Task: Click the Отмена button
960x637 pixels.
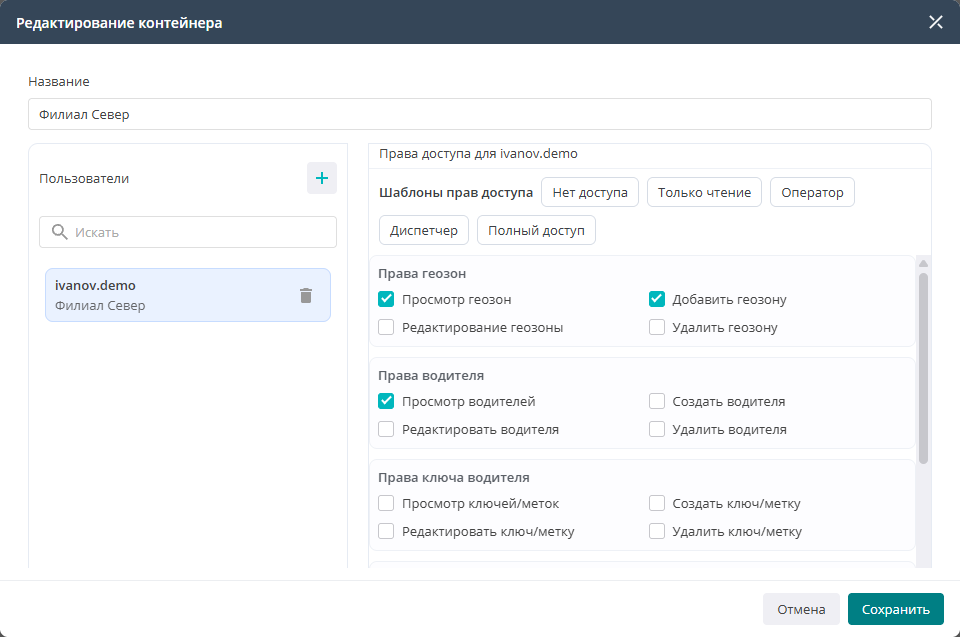Action: 801,609
